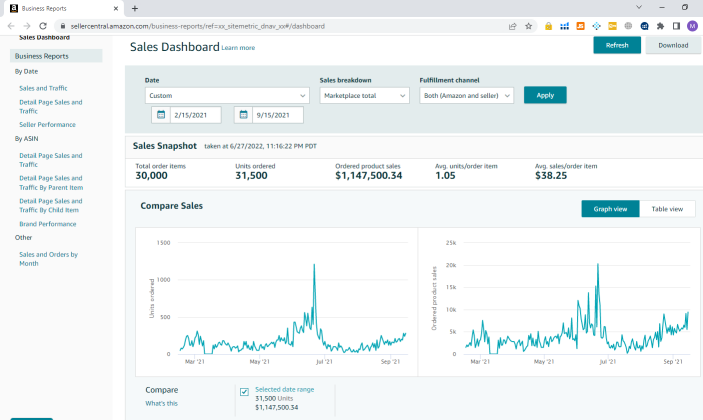This screenshot has width=703, height=420.
Task: Click the orange square extension icon
Action: (x=580, y=26)
